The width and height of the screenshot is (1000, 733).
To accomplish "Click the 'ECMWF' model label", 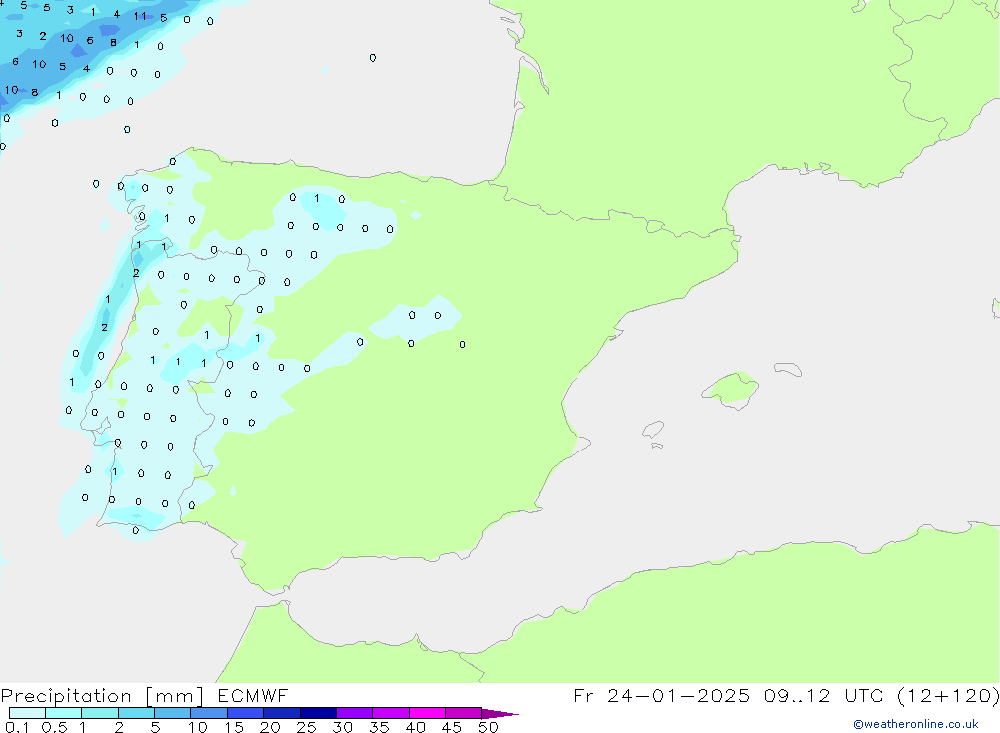I will click(x=253, y=696).
